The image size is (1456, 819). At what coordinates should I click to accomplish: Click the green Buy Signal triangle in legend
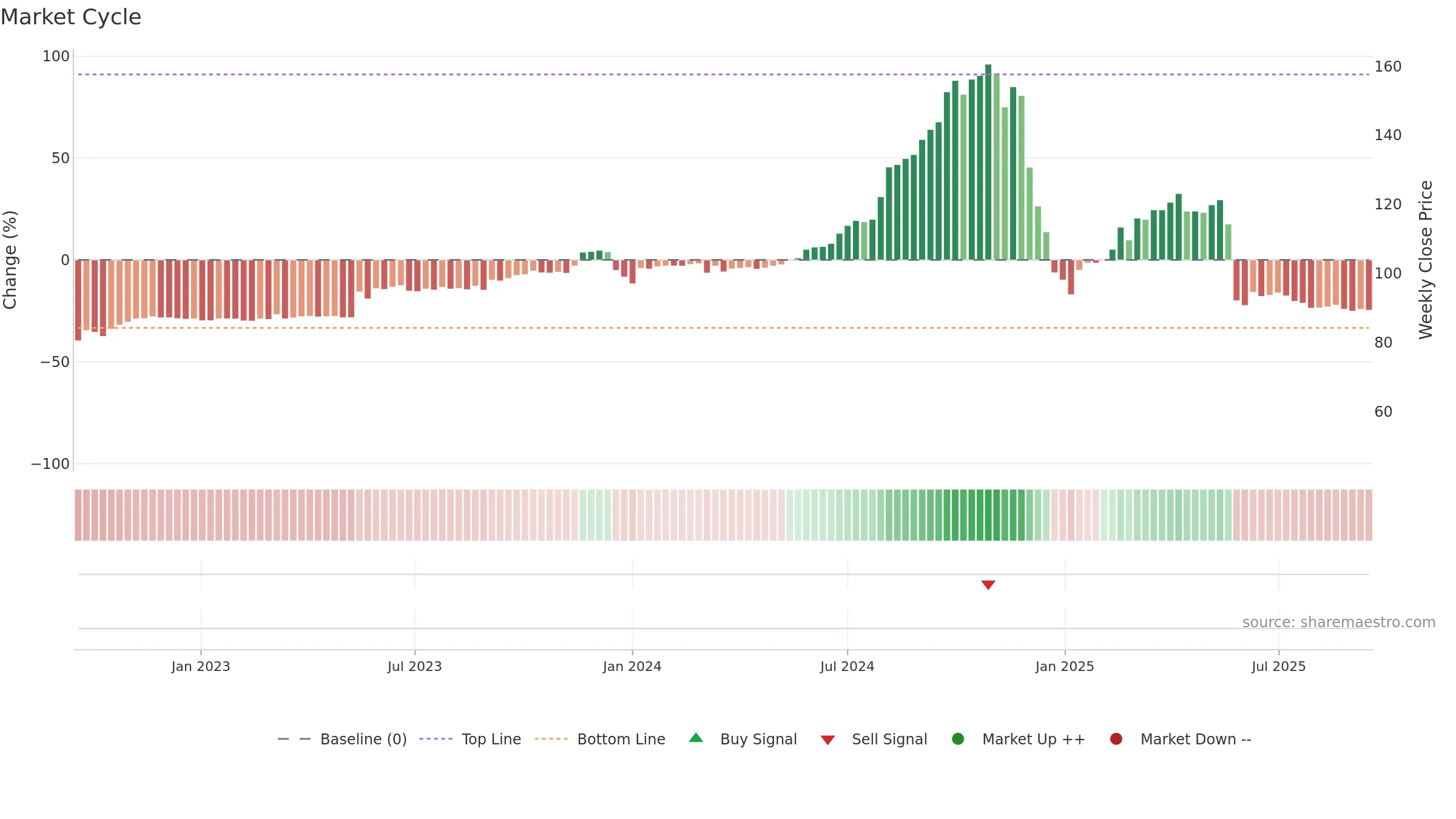[x=696, y=738]
